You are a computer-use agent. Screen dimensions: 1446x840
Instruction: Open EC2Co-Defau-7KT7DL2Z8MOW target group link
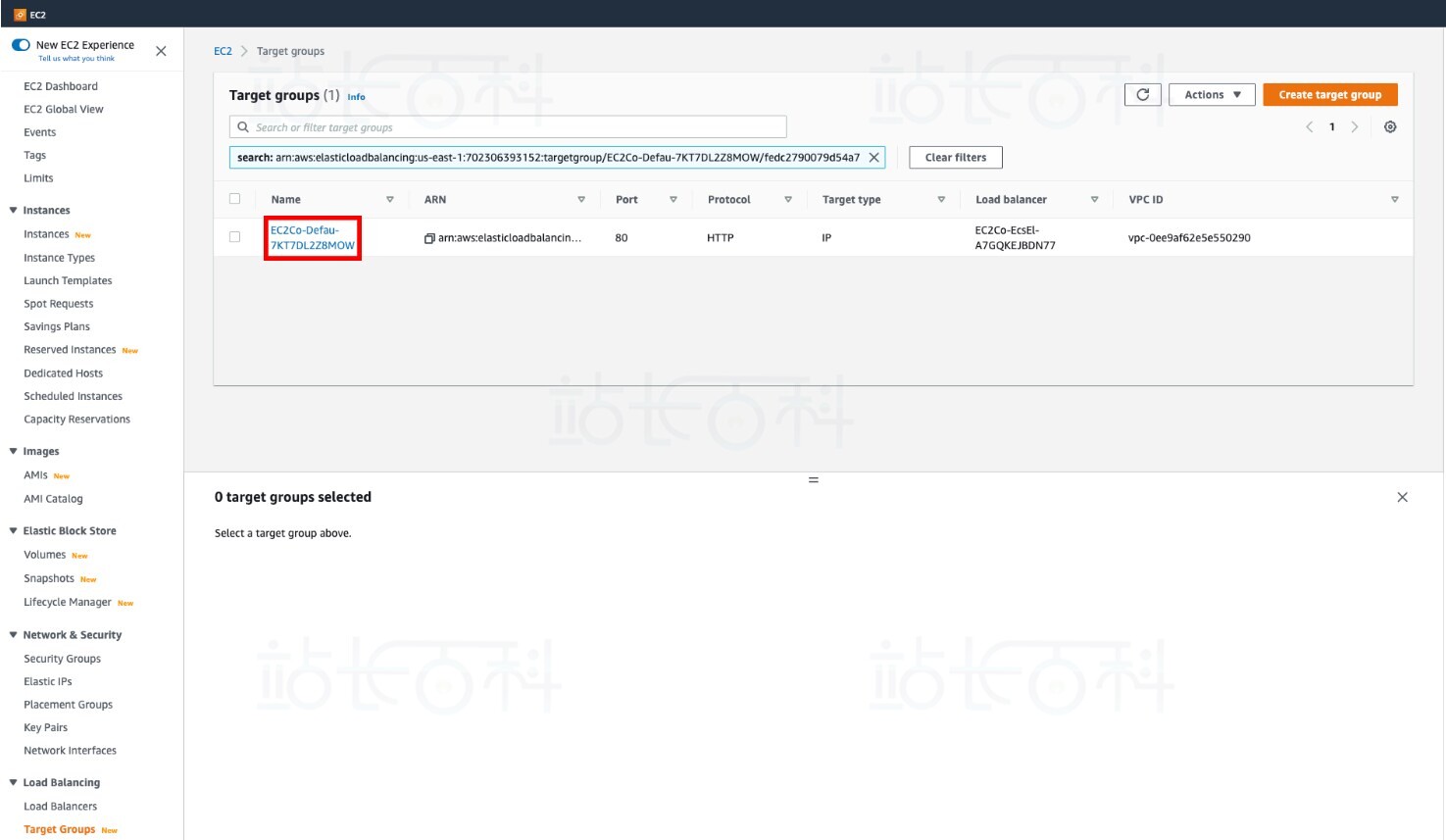coord(313,238)
